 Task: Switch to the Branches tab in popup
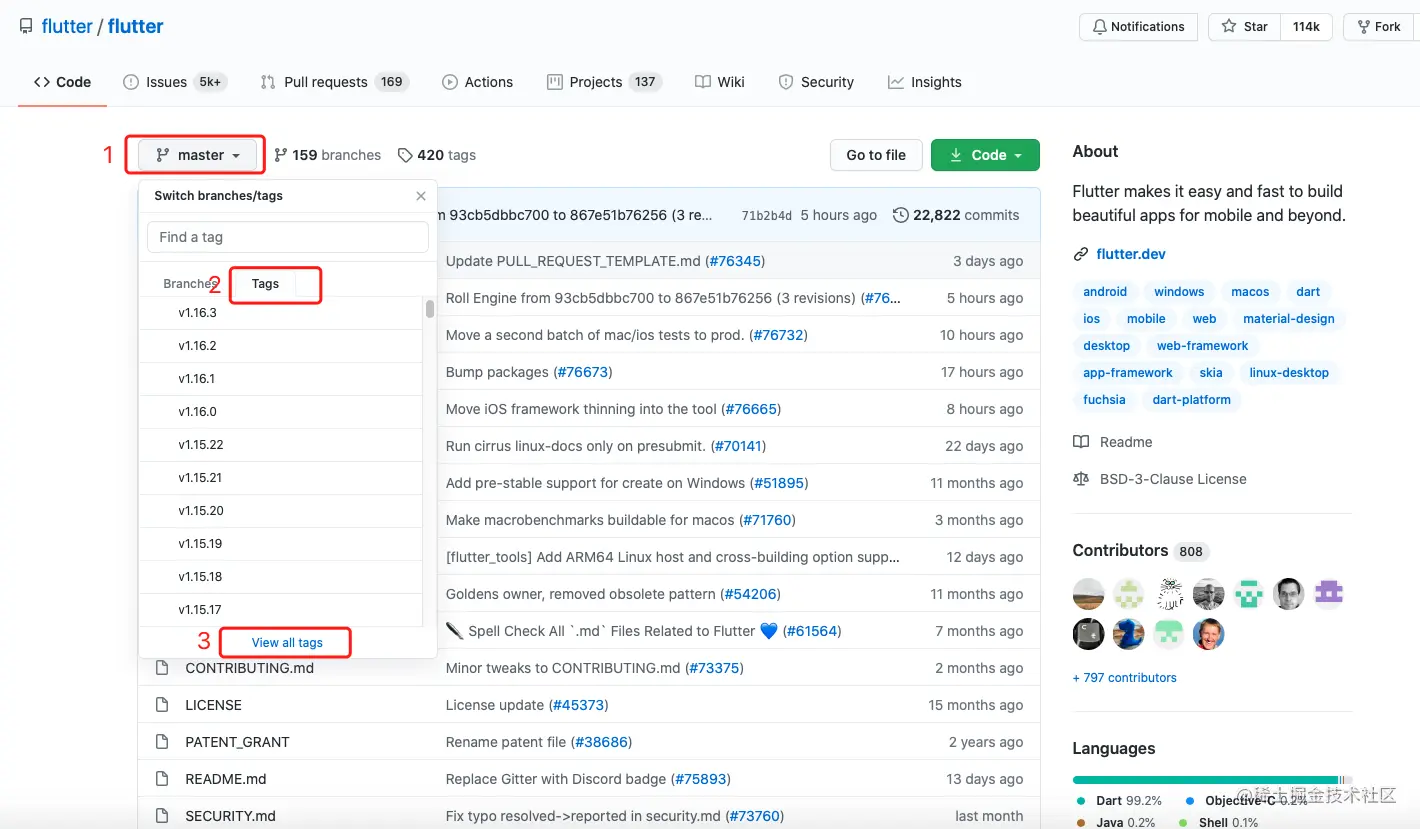pyautogui.click(x=190, y=284)
